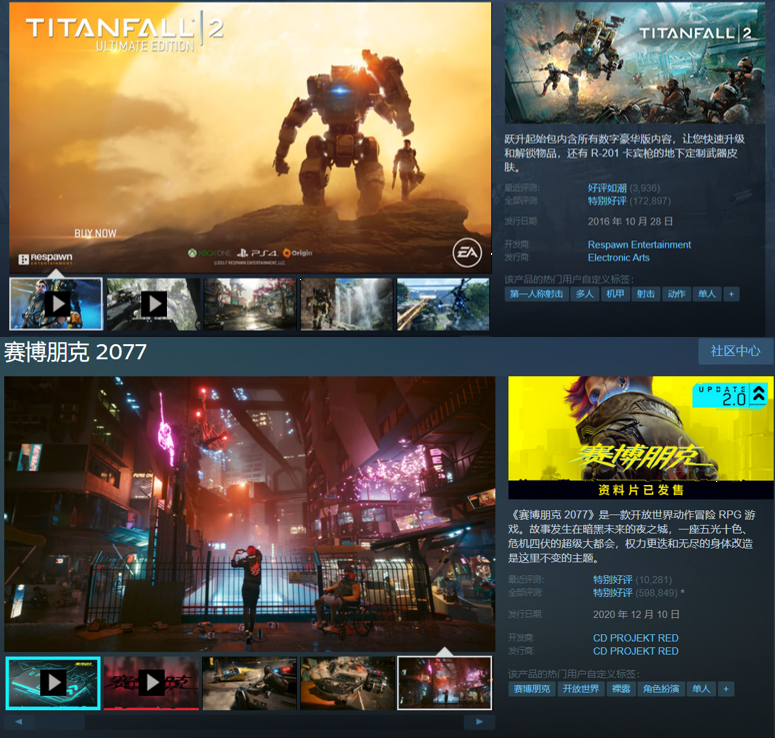Click the Cyberpunk 2077 main screenshot view
The image size is (775, 738).
coord(250,514)
